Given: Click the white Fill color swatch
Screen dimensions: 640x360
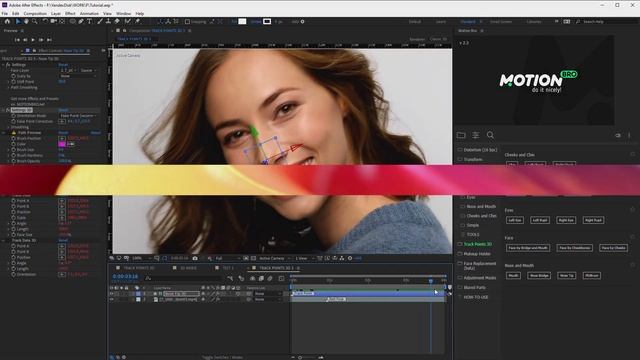Looking at the screenshot, I should click(x=242, y=21).
